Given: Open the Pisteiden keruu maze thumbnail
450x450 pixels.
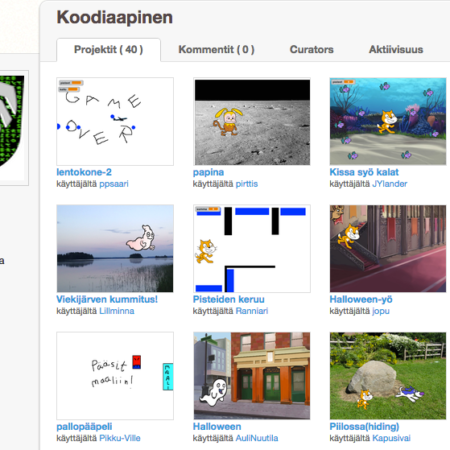Looking at the screenshot, I should 252,249.
